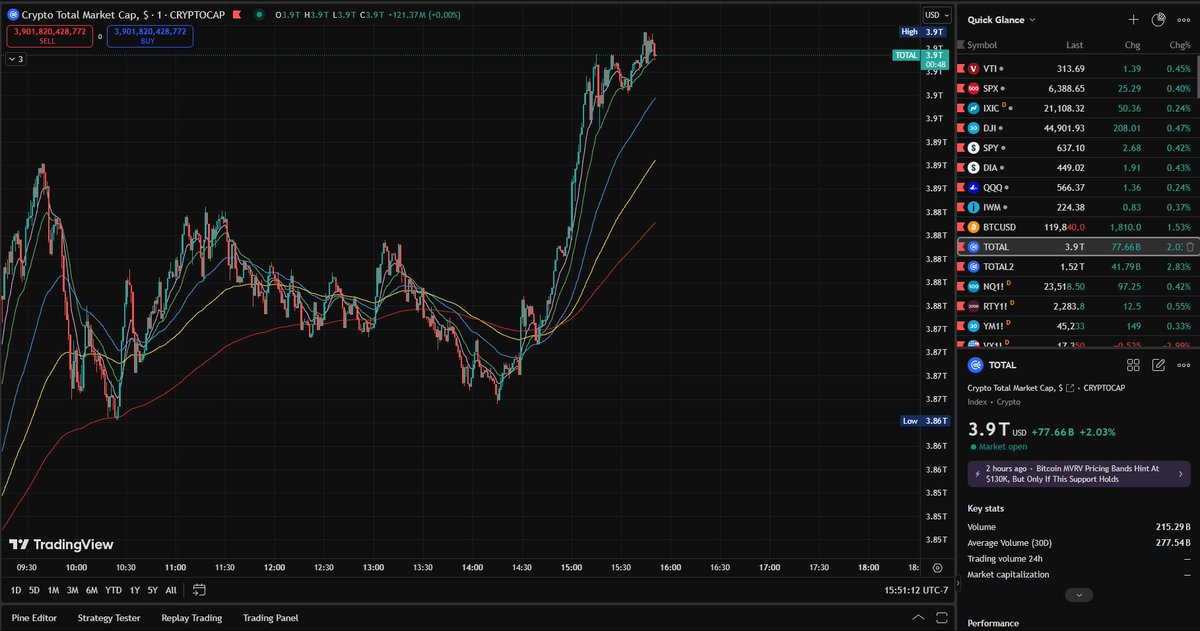Image resolution: width=1200 pixels, height=631 pixels.
Task: Open the Trading Panel tab
Action: (271, 618)
